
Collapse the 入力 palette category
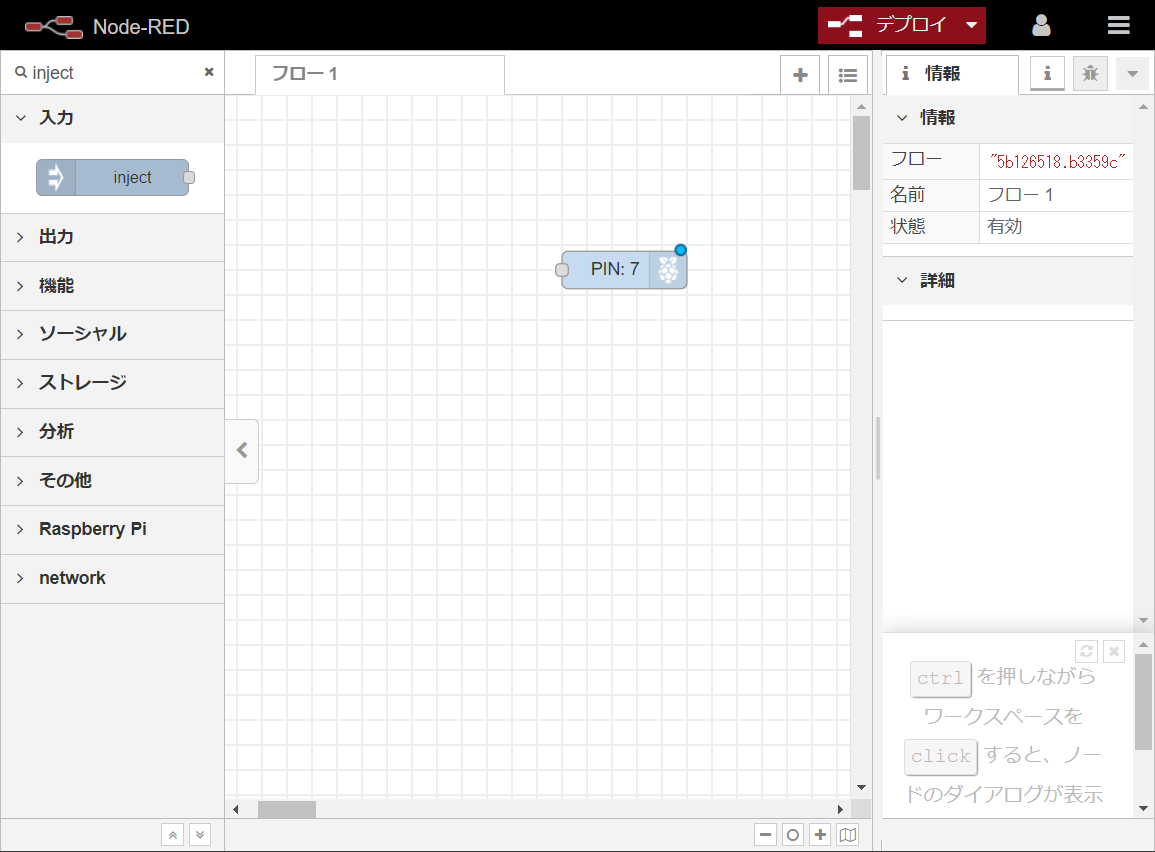click(x=113, y=118)
